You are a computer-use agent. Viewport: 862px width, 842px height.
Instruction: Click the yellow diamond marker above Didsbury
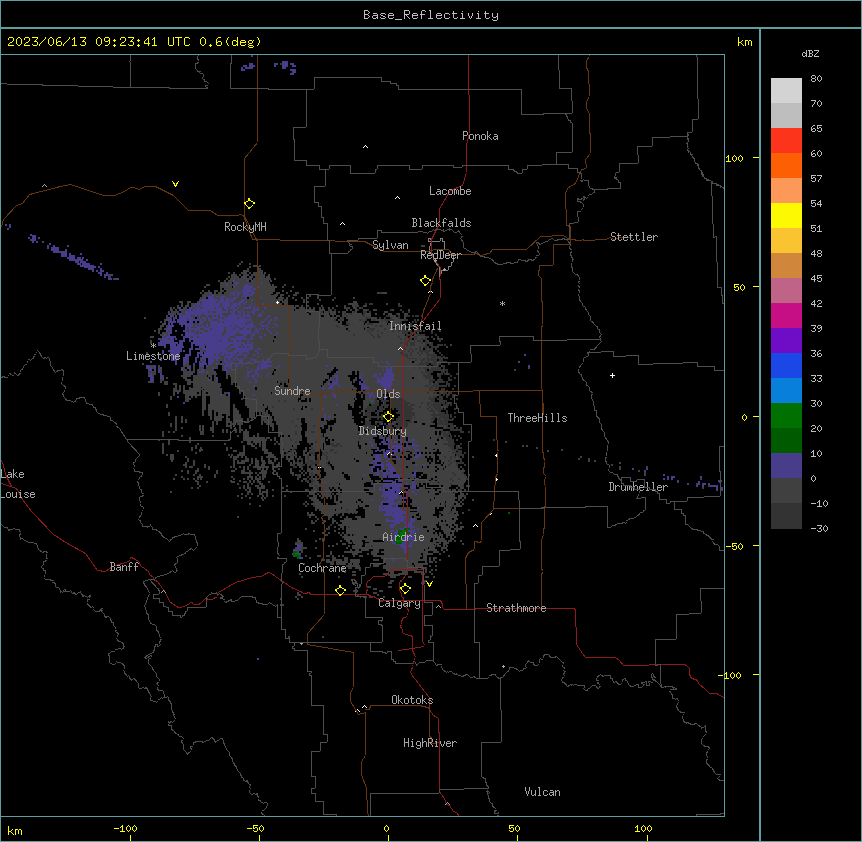pos(388,417)
